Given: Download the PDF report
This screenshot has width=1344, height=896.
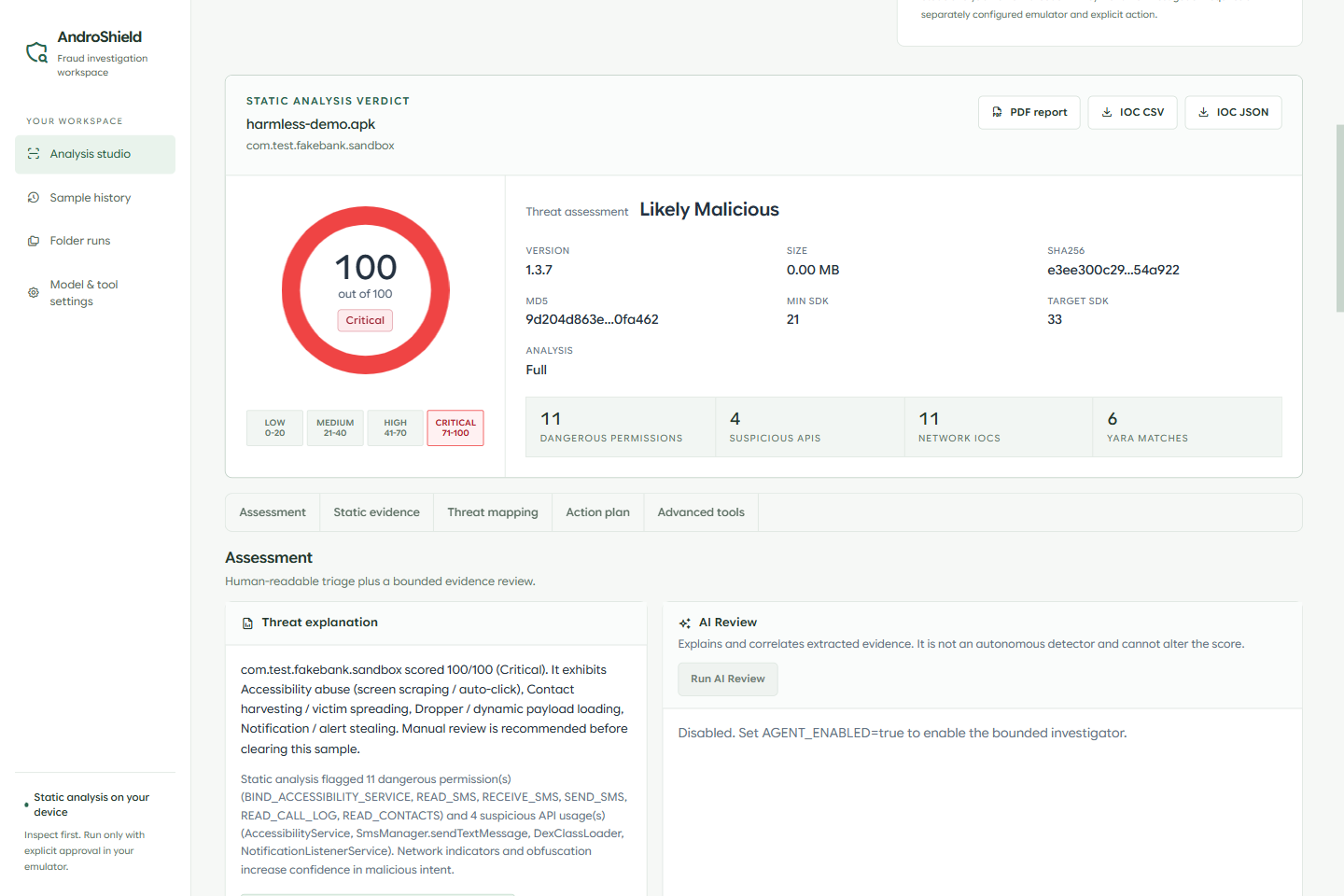Looking at the screenshot, I should [1029, 112].
